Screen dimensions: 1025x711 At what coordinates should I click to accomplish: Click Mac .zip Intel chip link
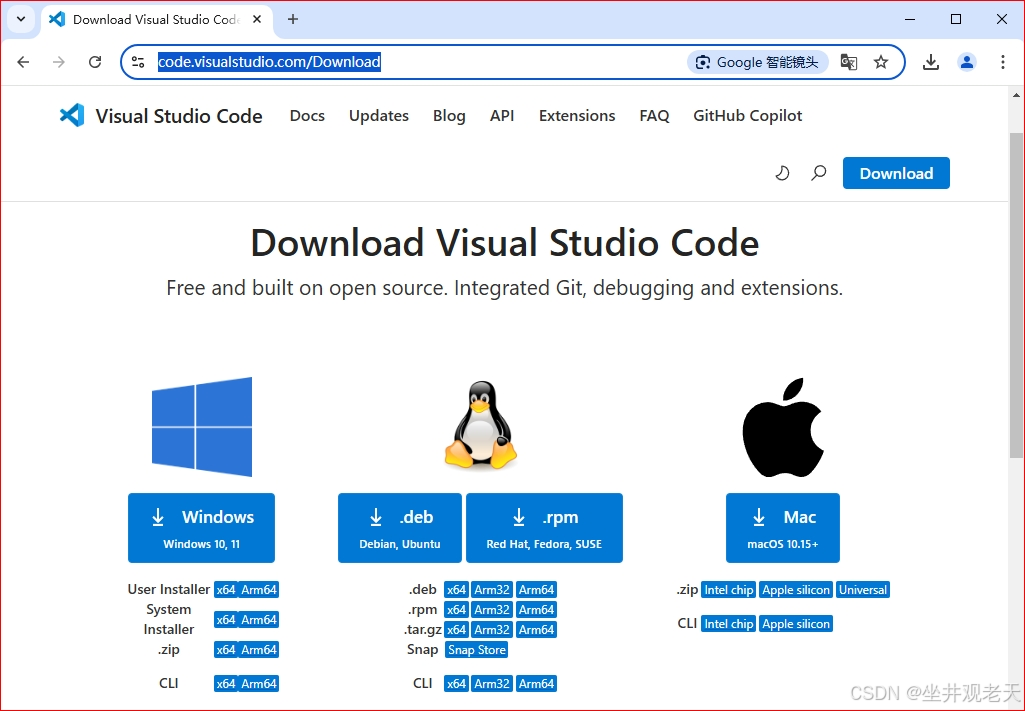click(x=728, y=589)
